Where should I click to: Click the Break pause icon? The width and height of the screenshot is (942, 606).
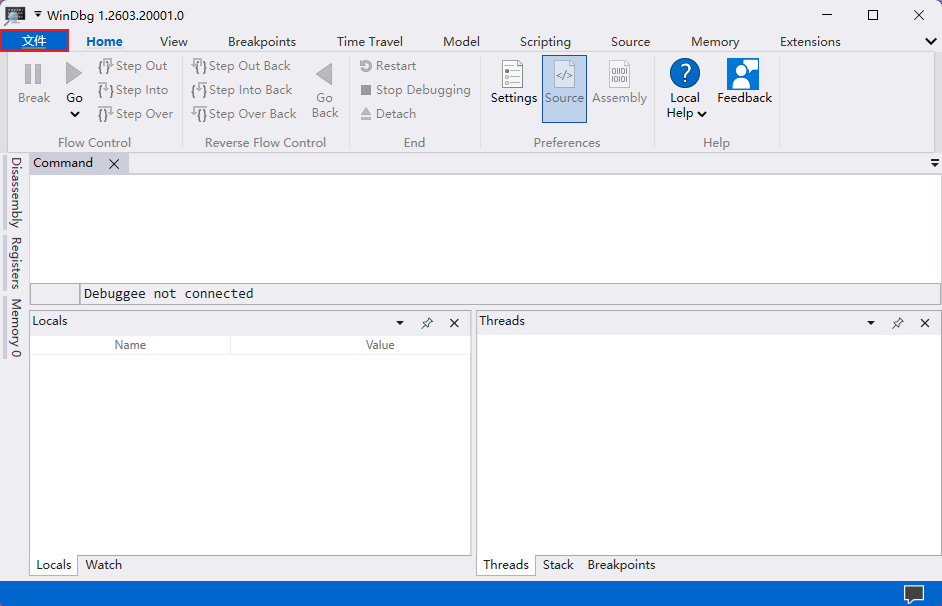(33, 74)
